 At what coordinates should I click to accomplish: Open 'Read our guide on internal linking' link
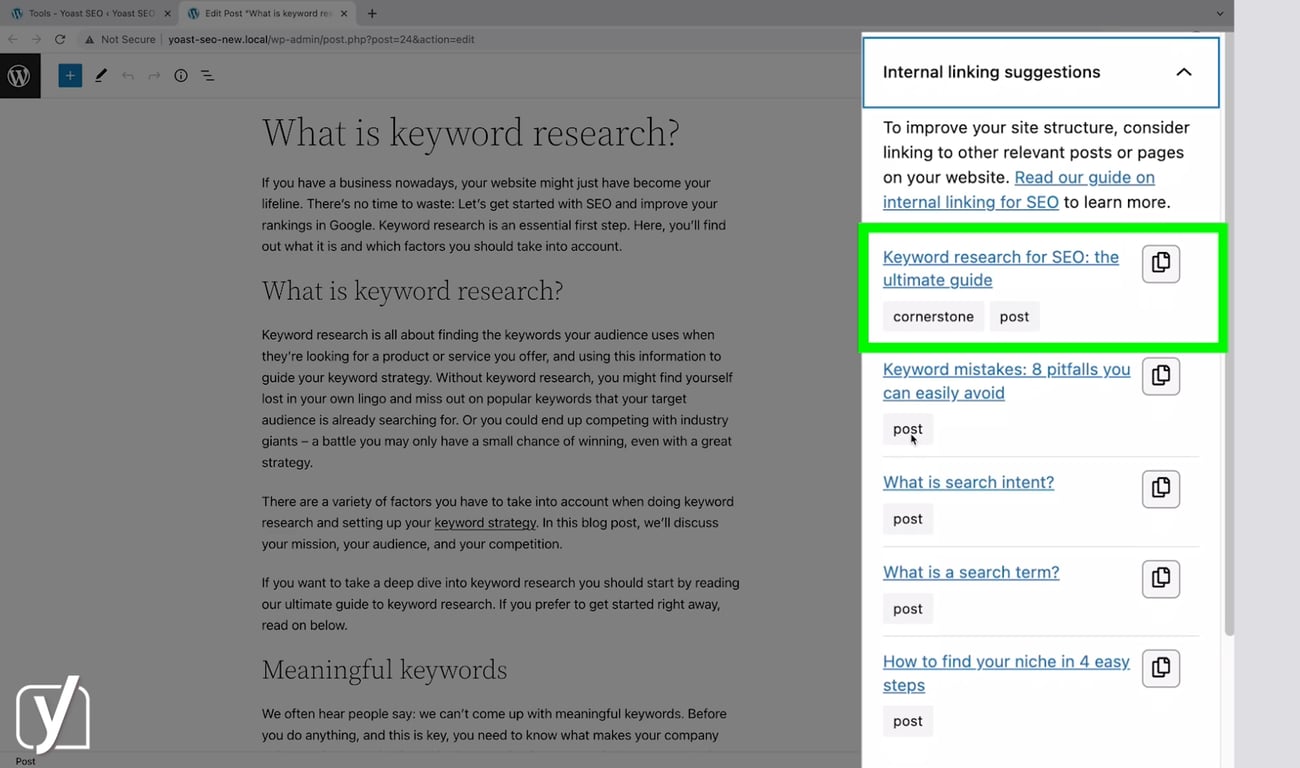(1084, 178)
